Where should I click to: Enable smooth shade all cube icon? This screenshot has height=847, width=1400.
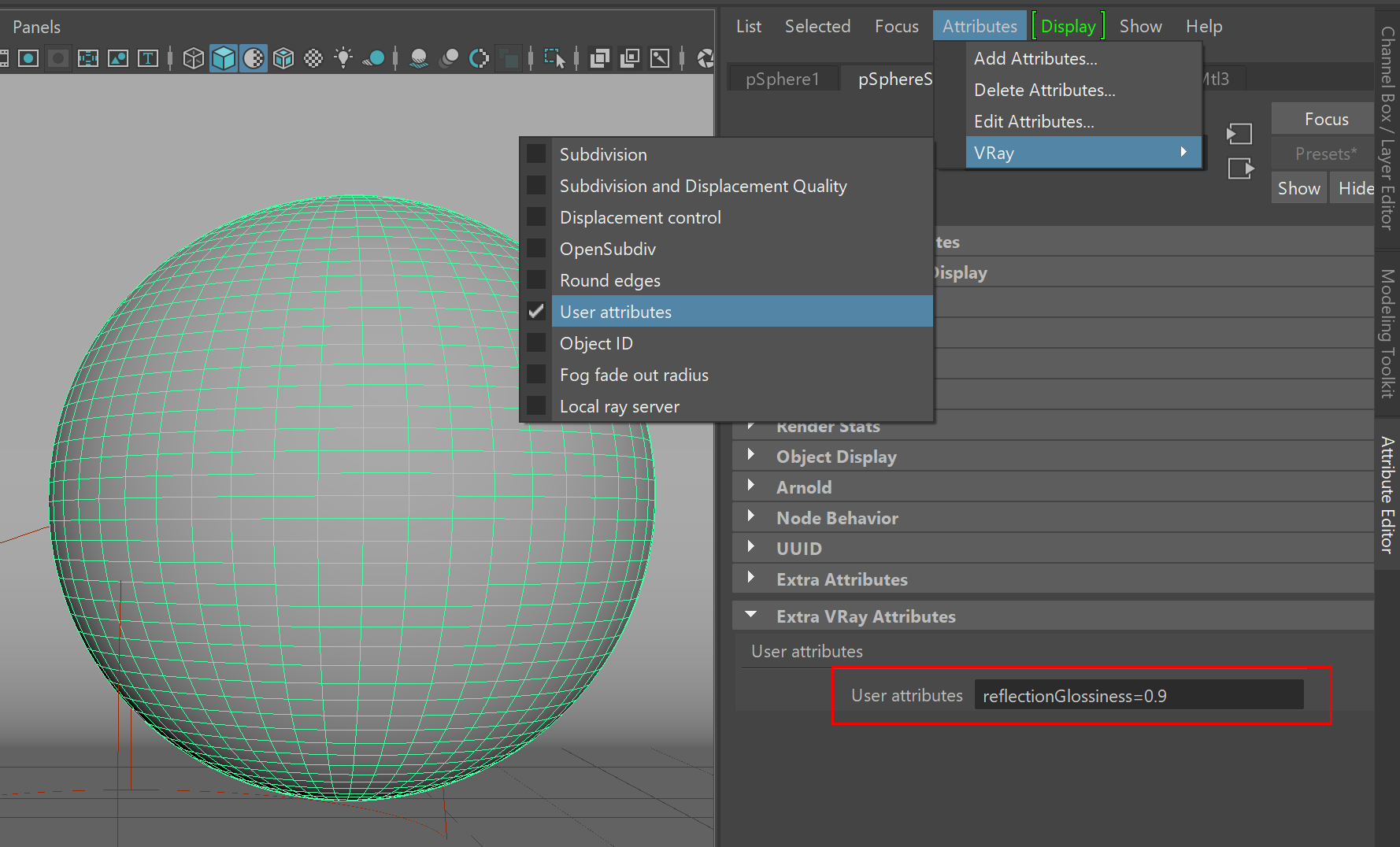(224, 58)
